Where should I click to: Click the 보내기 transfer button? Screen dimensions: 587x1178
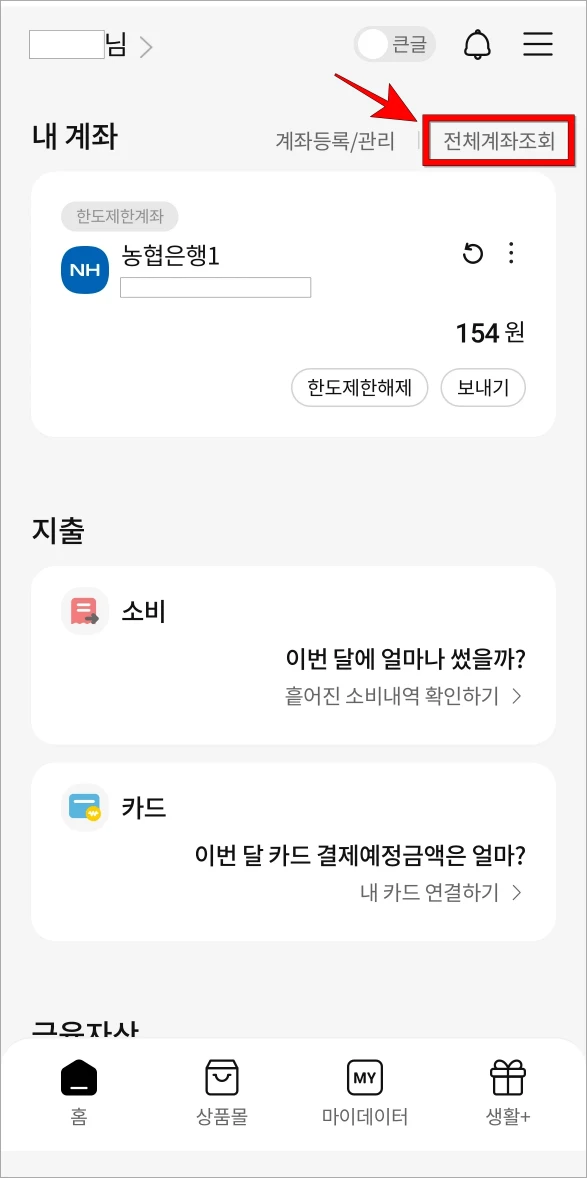pyautogui.click(x=483, y=388)
